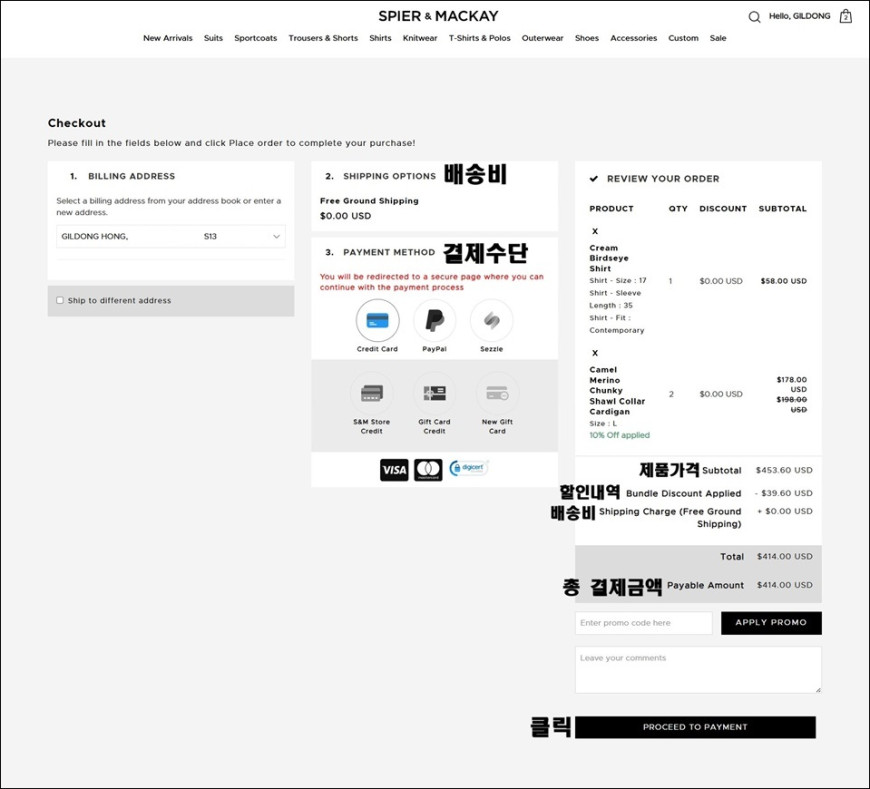870x789 pixels.
Task: Open Suits menu
Action: coord(213,38)
